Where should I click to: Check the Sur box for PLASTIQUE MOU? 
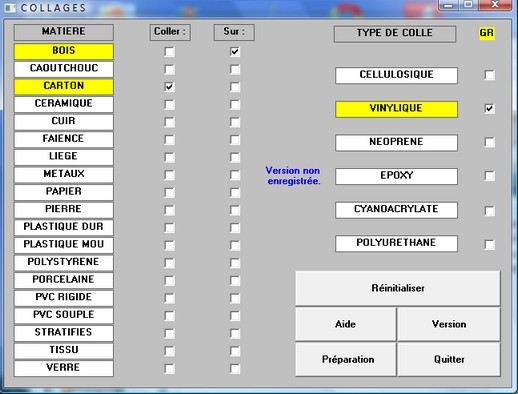coord(235,245)
